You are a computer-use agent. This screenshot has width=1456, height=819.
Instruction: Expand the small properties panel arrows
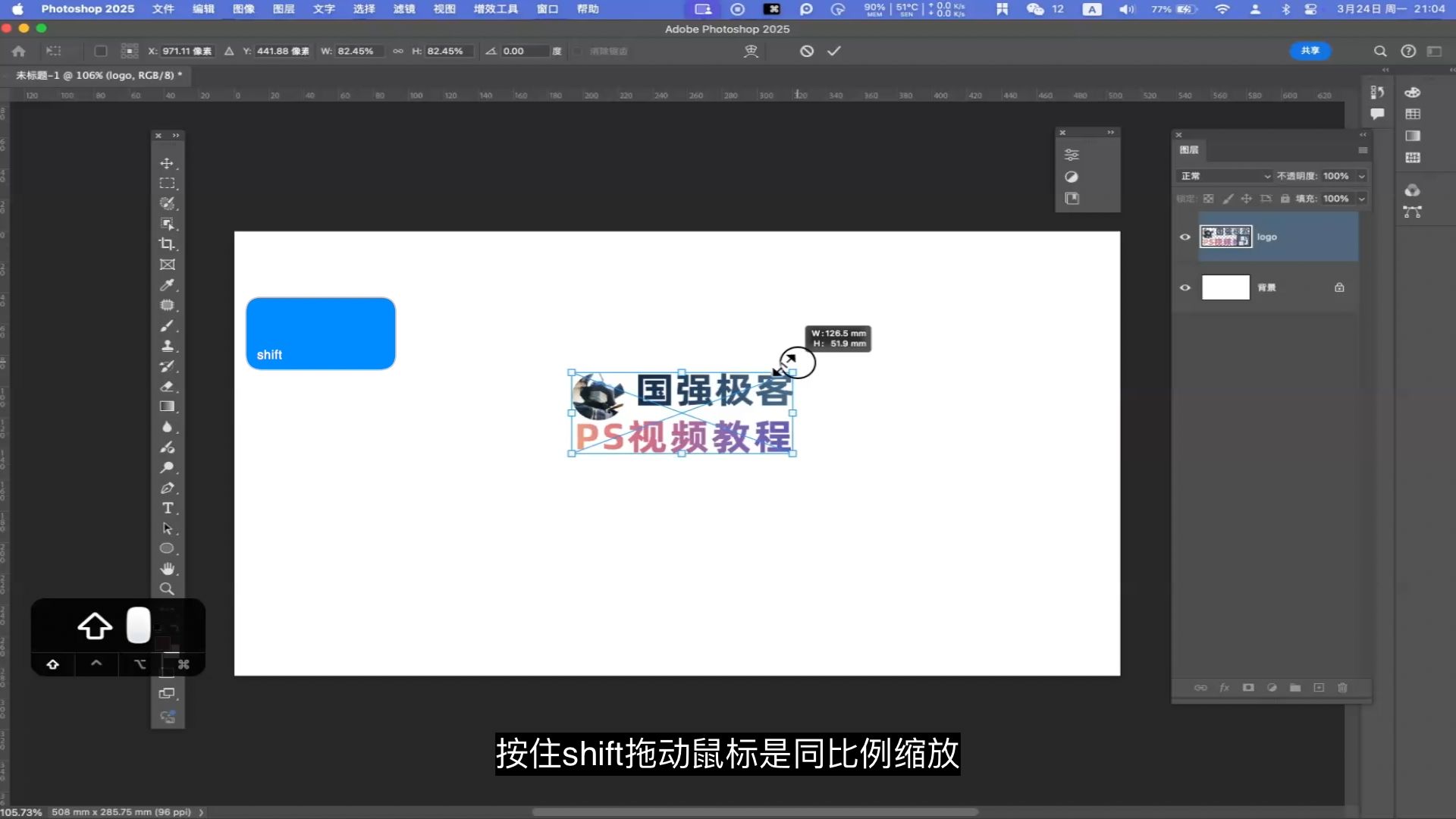click(1110, 133)
